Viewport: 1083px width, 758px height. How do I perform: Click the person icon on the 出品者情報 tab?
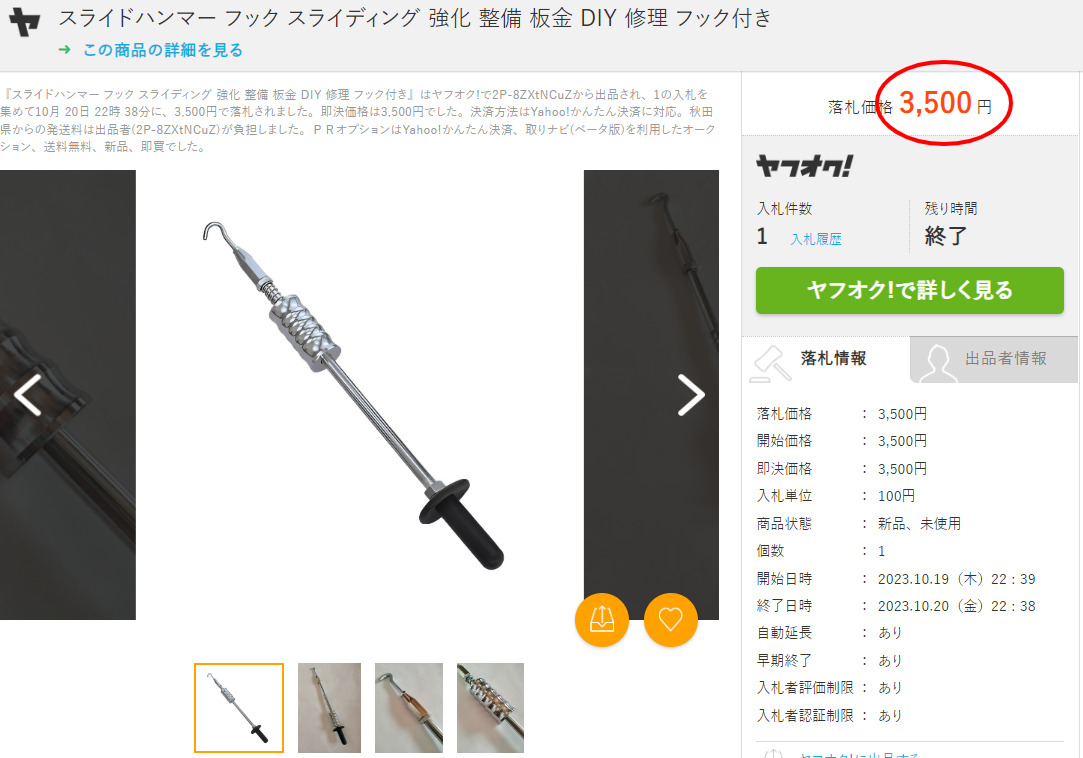click(937, 363)
